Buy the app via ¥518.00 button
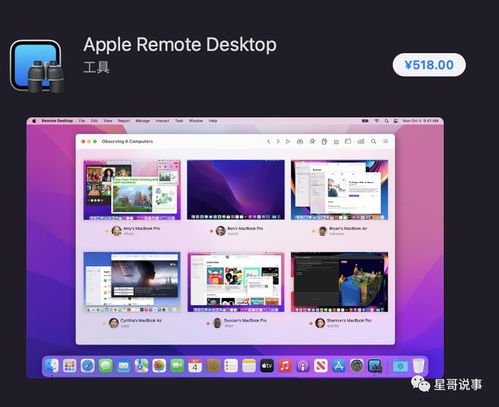 429,65
